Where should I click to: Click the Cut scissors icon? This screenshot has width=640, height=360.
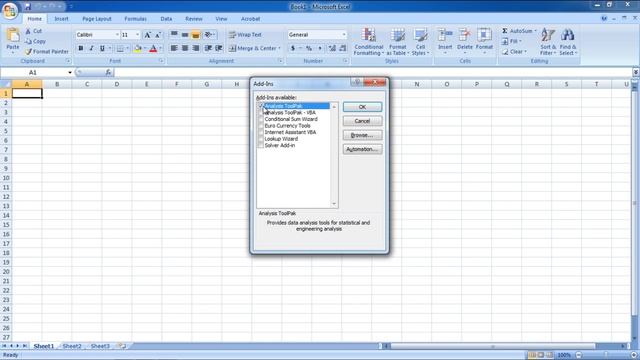(x=28, y=31)
